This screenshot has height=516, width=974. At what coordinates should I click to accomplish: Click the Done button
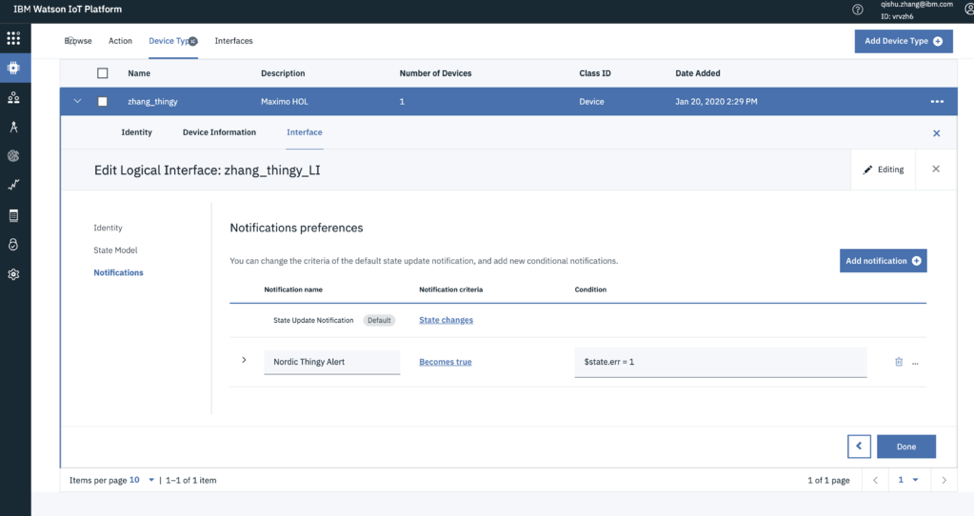pyautogui.click(x=906, y=446)
